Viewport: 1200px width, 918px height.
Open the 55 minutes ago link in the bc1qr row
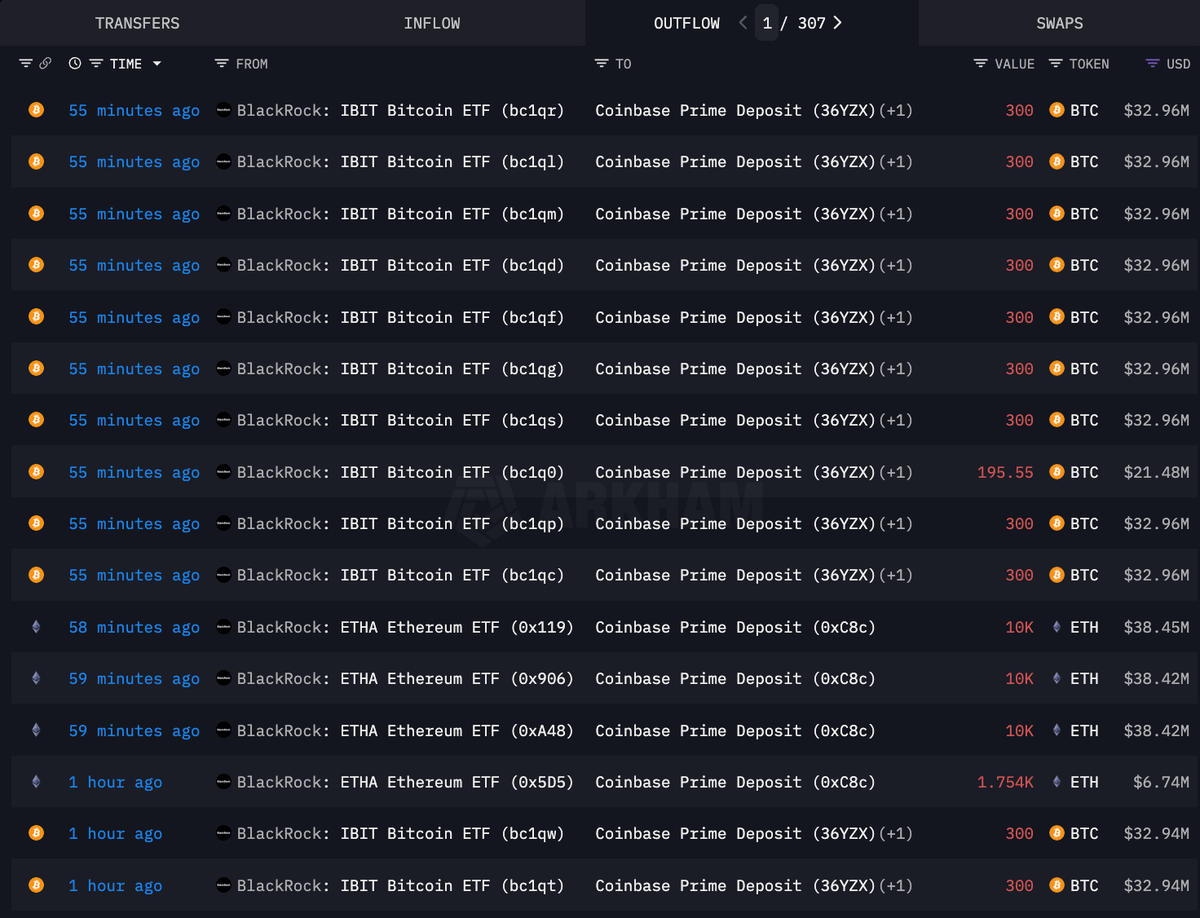click(134, 110)
